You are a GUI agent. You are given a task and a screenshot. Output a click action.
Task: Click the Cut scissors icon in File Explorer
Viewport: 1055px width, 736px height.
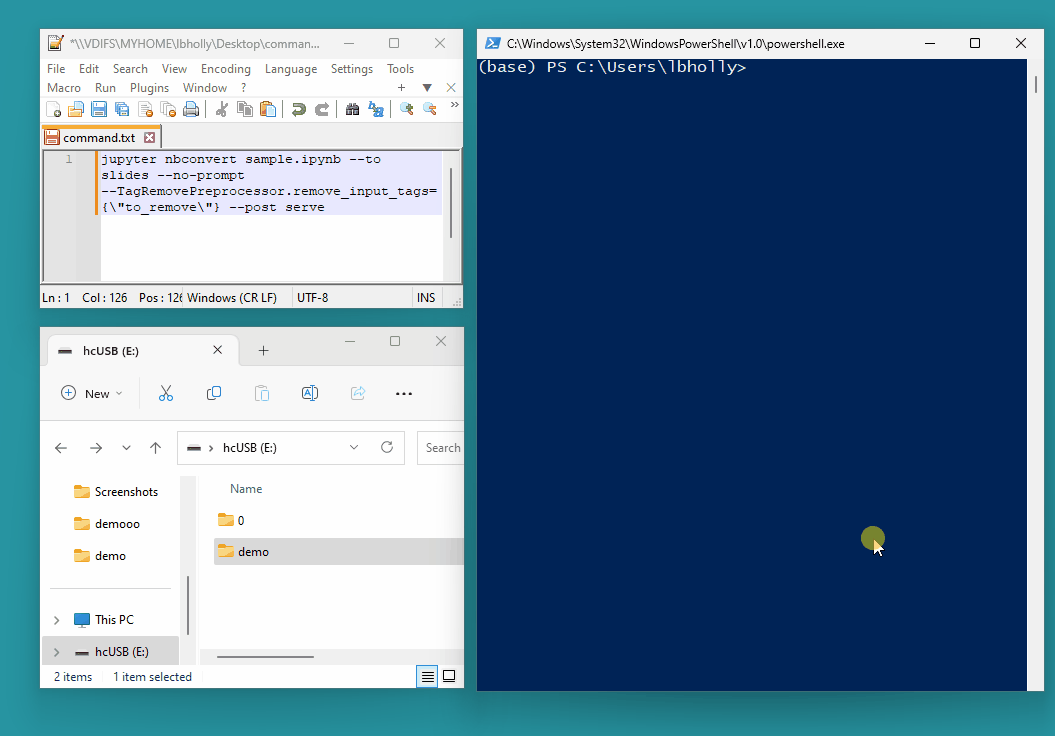[166, 393]
